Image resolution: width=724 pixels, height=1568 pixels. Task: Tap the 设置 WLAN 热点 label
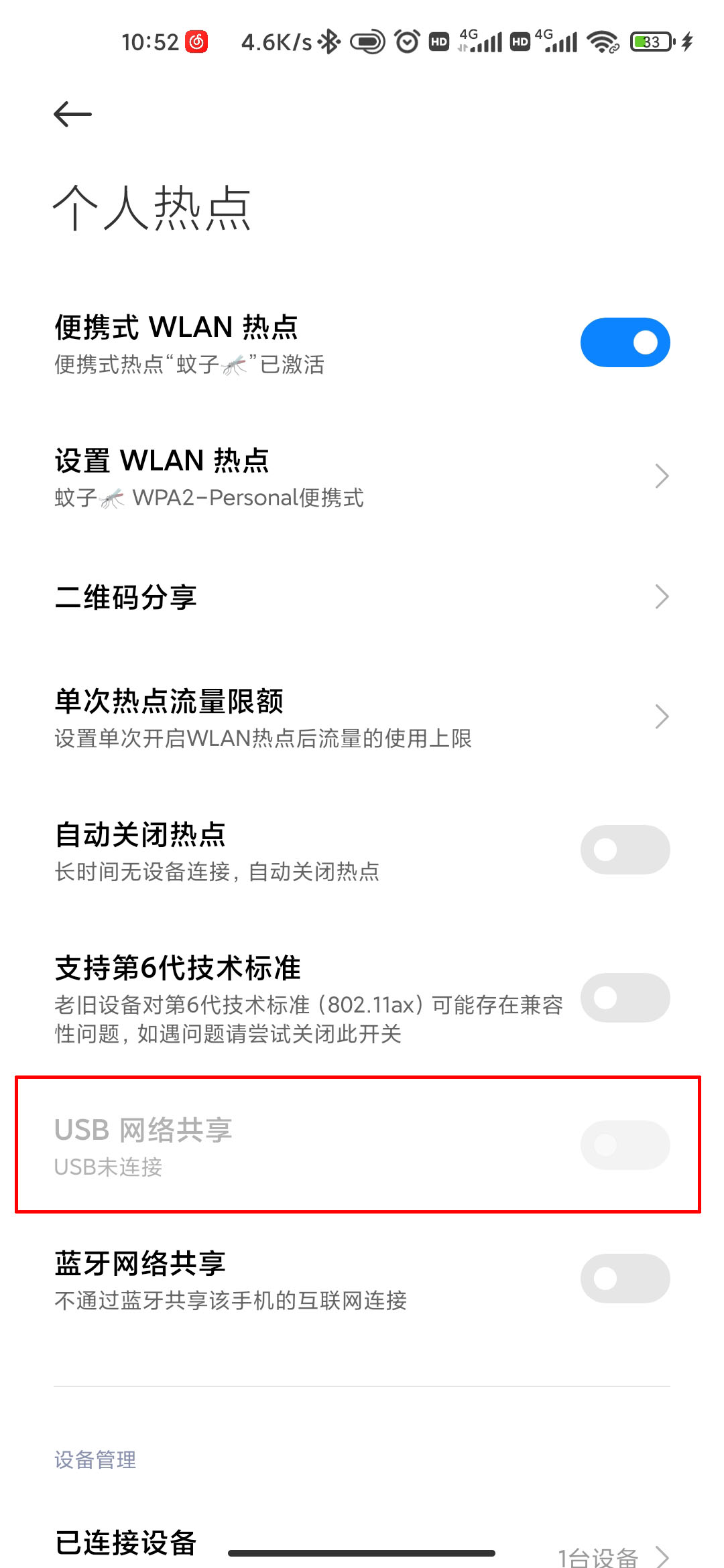162,461
